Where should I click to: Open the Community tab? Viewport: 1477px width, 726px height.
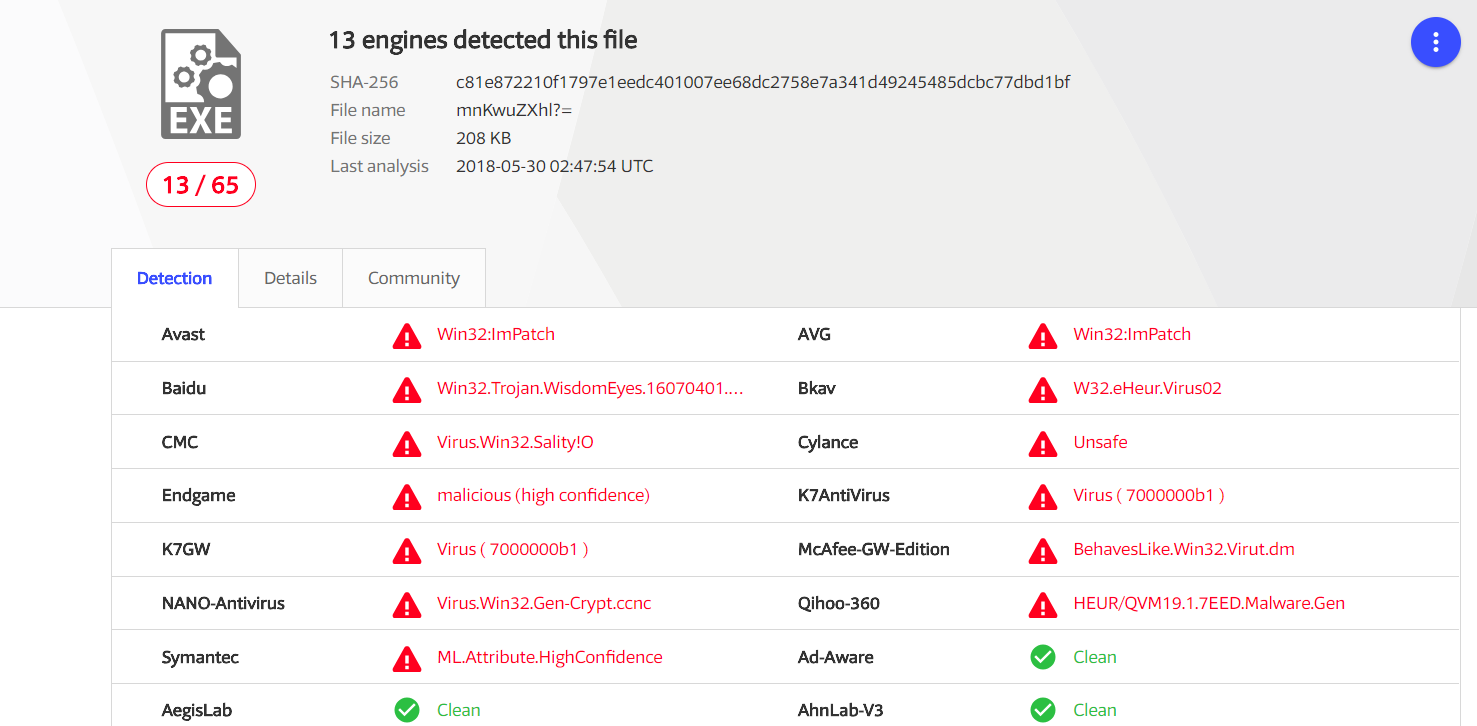pyautogui.click(x=414, y=278)
